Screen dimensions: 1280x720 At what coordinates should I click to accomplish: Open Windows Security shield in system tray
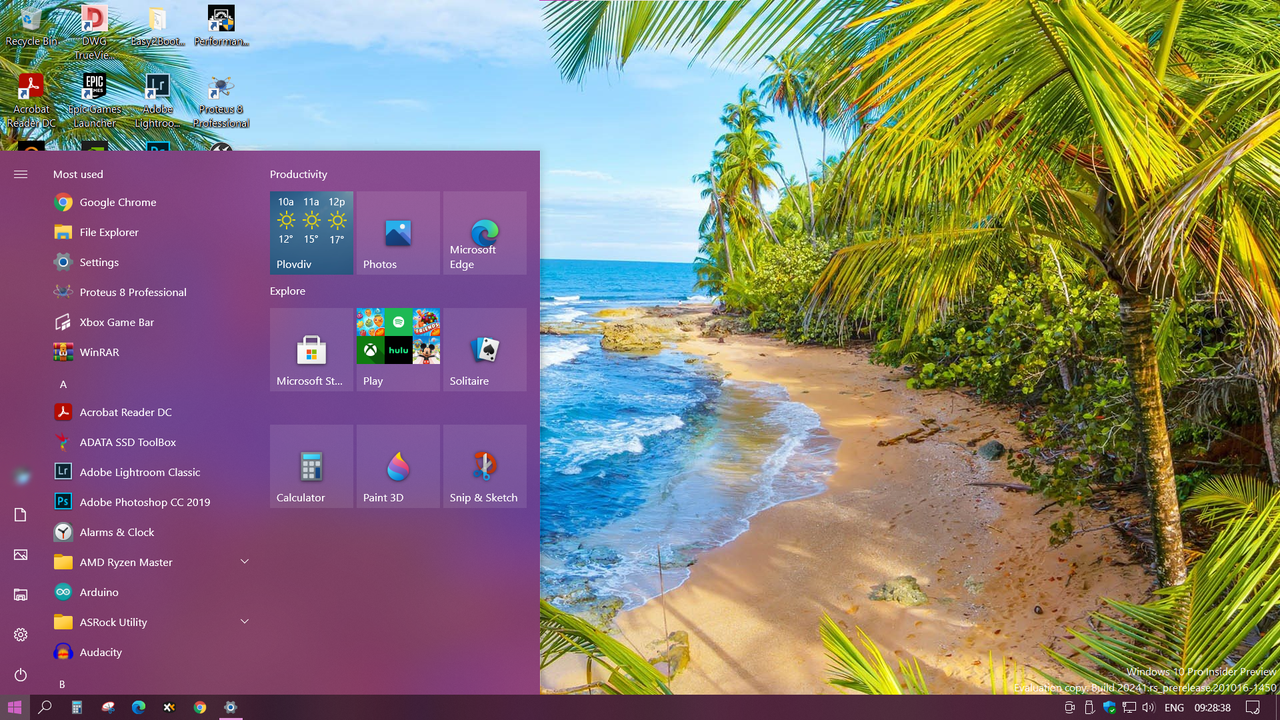click(1109, 707)
